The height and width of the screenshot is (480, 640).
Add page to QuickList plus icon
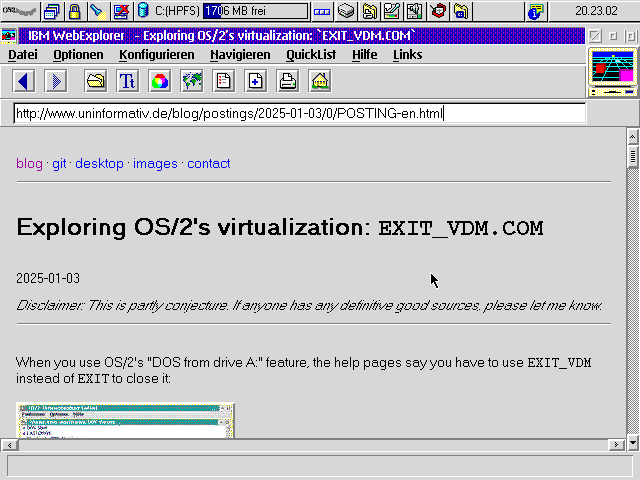pos(256,81)
